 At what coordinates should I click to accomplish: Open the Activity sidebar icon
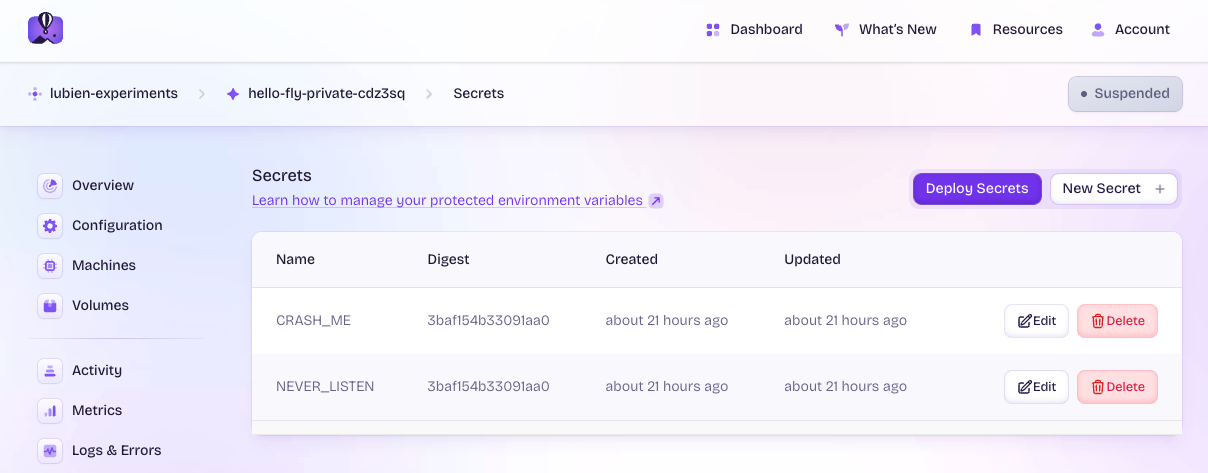point(50,371)
